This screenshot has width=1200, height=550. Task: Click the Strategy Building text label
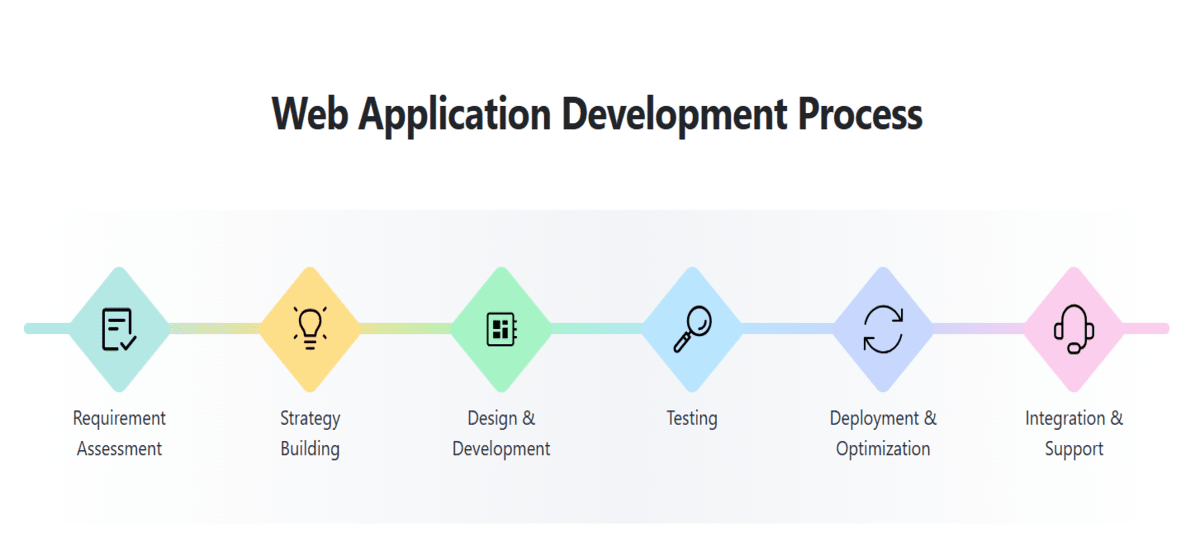click(x=310, y=433)
